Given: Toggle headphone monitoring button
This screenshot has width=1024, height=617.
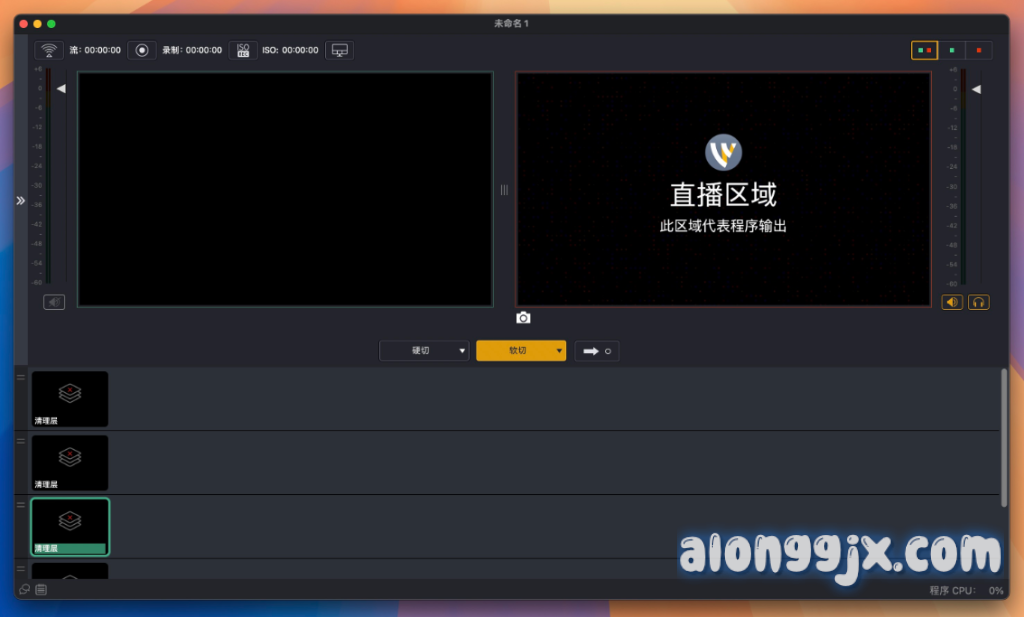Looking at the screenshot, I should tap(978, 302).
